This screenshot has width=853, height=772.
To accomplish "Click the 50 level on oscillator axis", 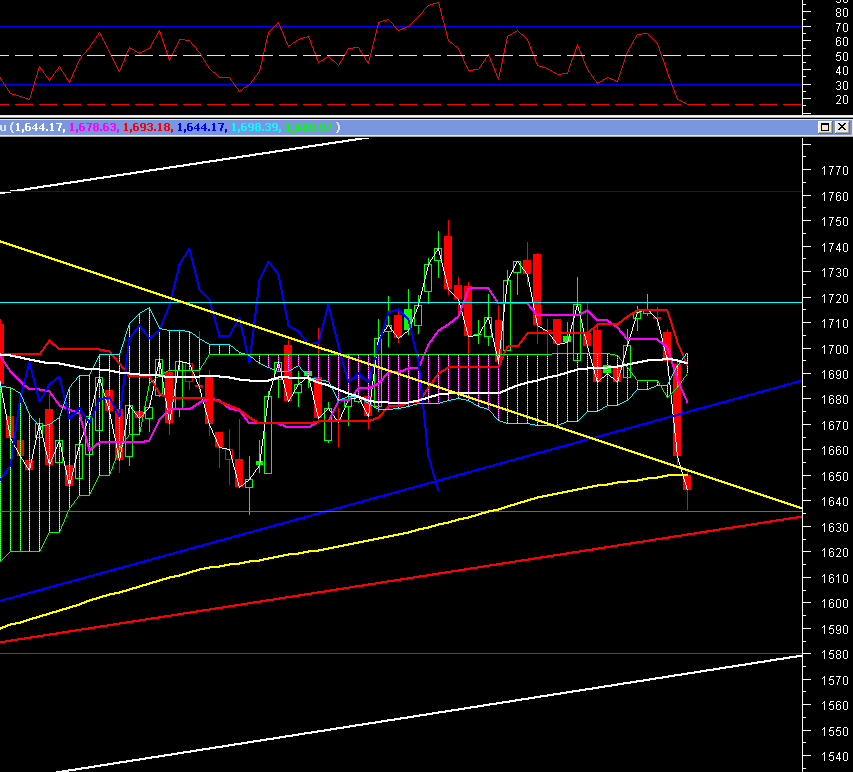I will (x=842, y=57).
